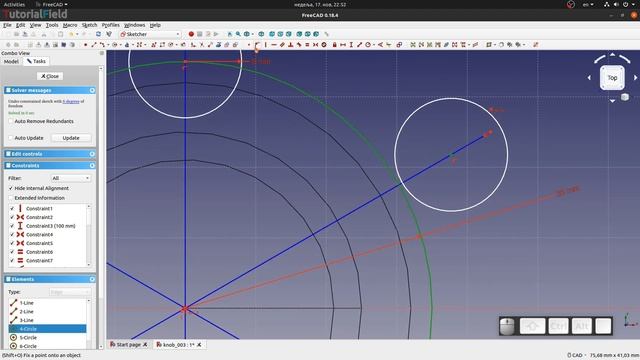The image size is (640, 360).
Task: Select the Create rectangle tool
Action: [x=162, y=44]
